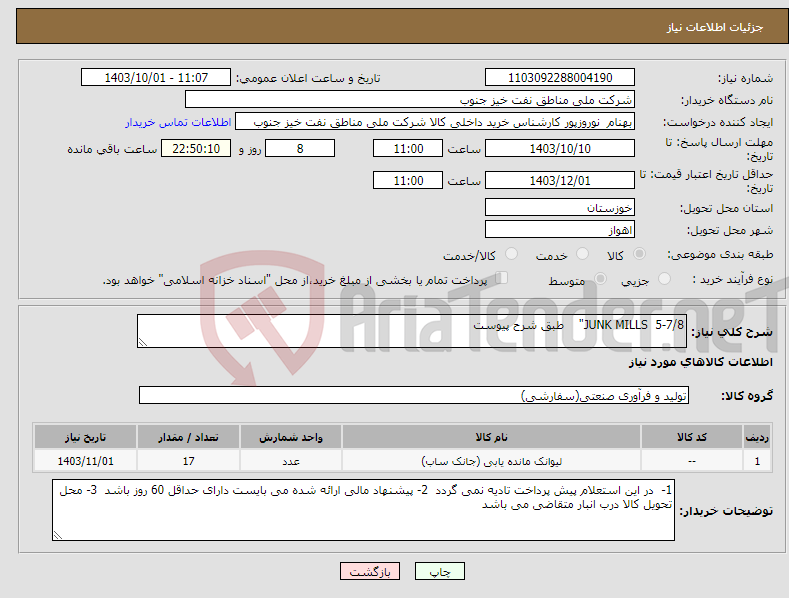Click the جزئیات اطلاعات نیاز header title

coord(715,27)
